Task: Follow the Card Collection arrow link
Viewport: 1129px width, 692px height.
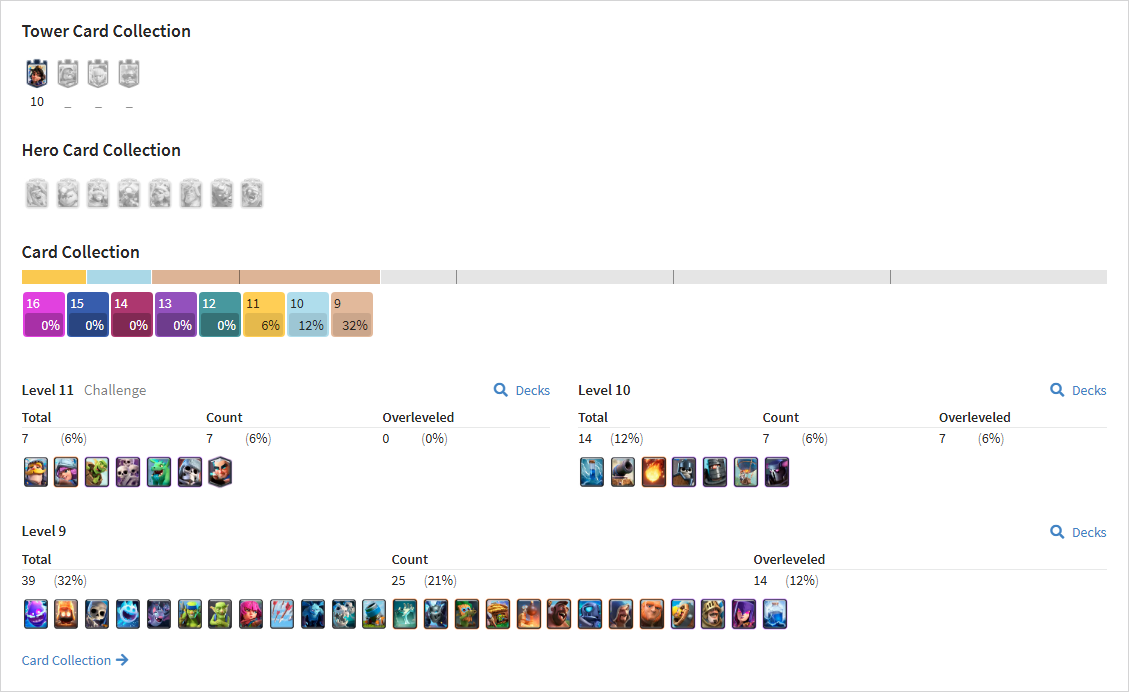Action: (x=75, y=660)
